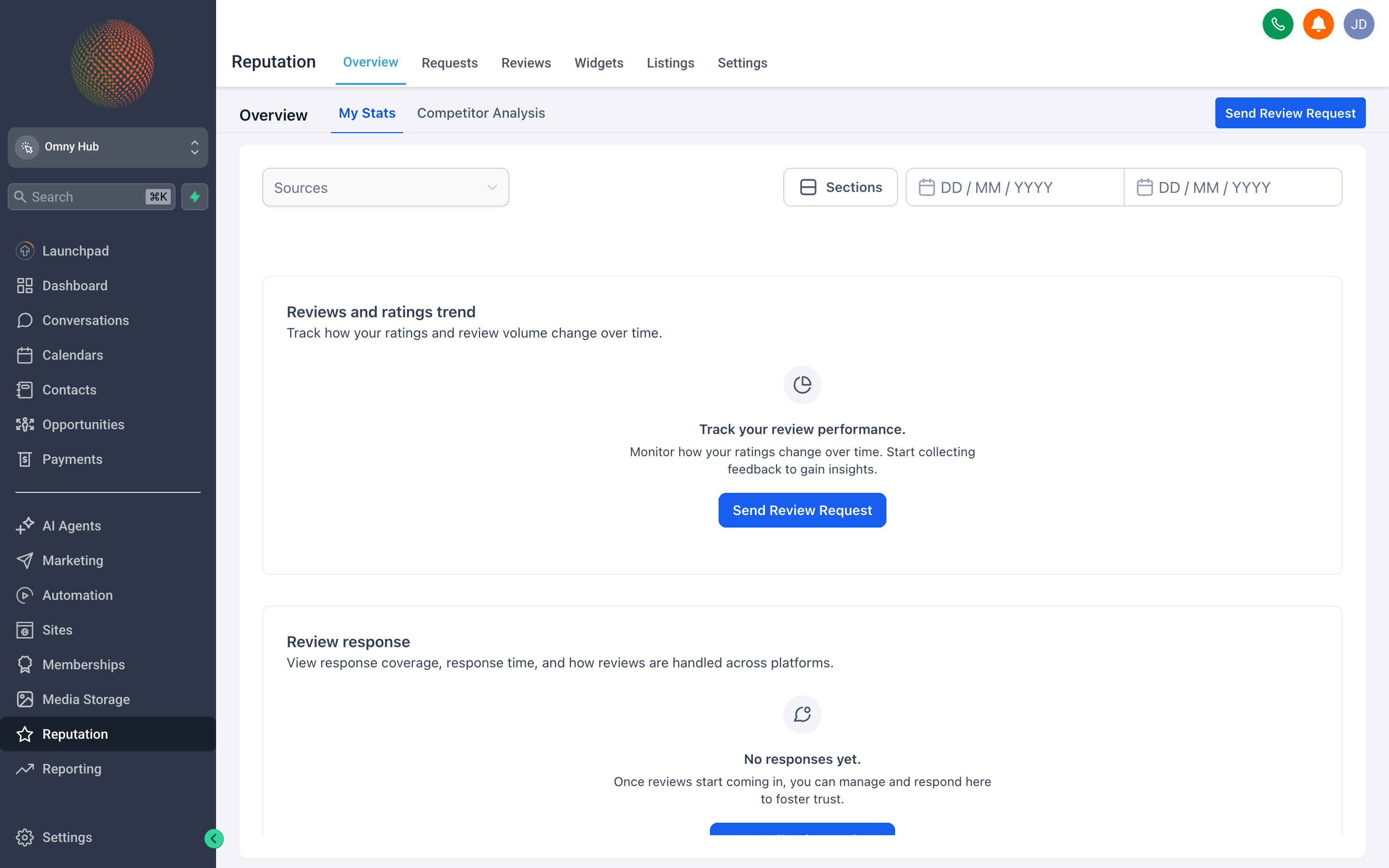This screenshot has height=868, width=1389.
Task: Expand the Omny Hub account switcher arrows
Action: pyautogui.click(x=194, y=147)
